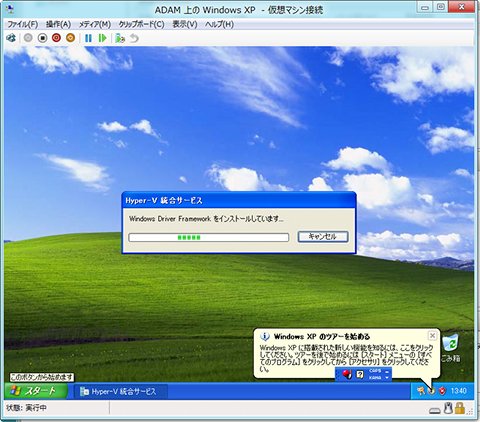Screen dimensions: 480x422
Task: Click the grey Start VM toolbar icon
Action: [28, 38]
